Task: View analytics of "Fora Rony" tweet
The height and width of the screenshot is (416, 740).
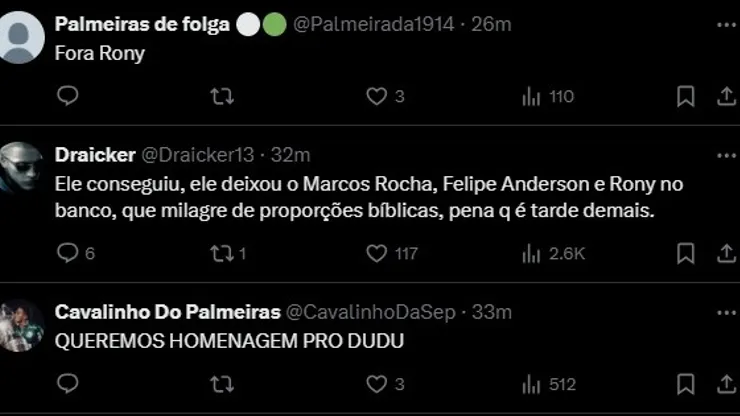Action: pyautogui.click(x=531, y=96)
